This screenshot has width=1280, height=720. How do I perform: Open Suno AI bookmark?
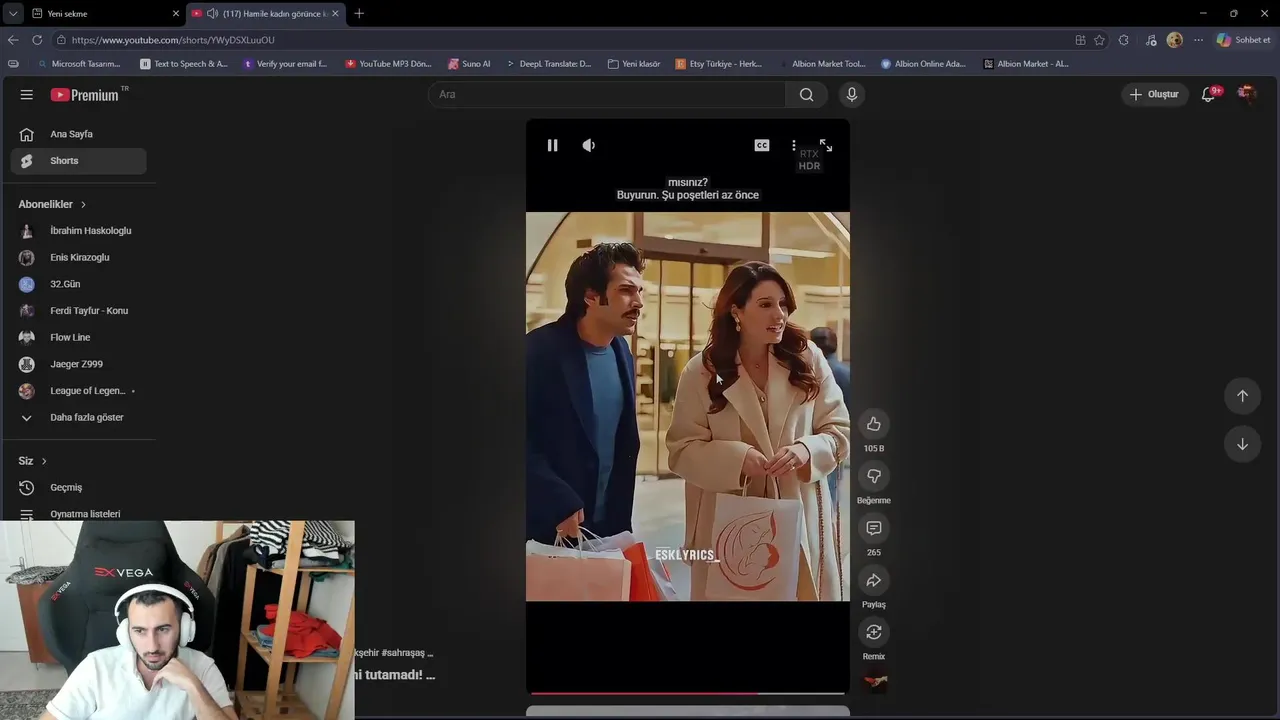[469, 64]
